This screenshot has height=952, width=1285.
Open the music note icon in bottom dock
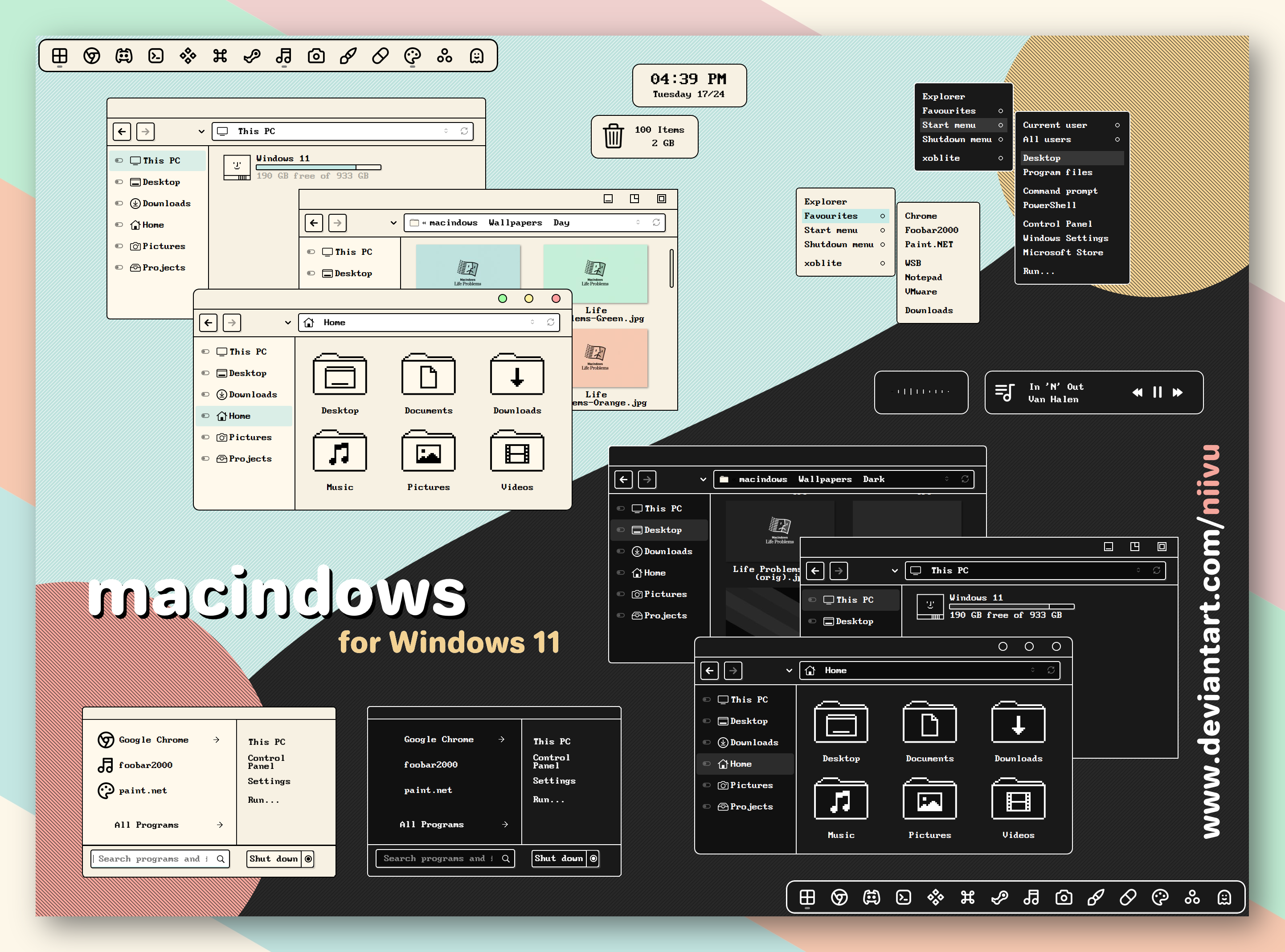coord(1031,897)
